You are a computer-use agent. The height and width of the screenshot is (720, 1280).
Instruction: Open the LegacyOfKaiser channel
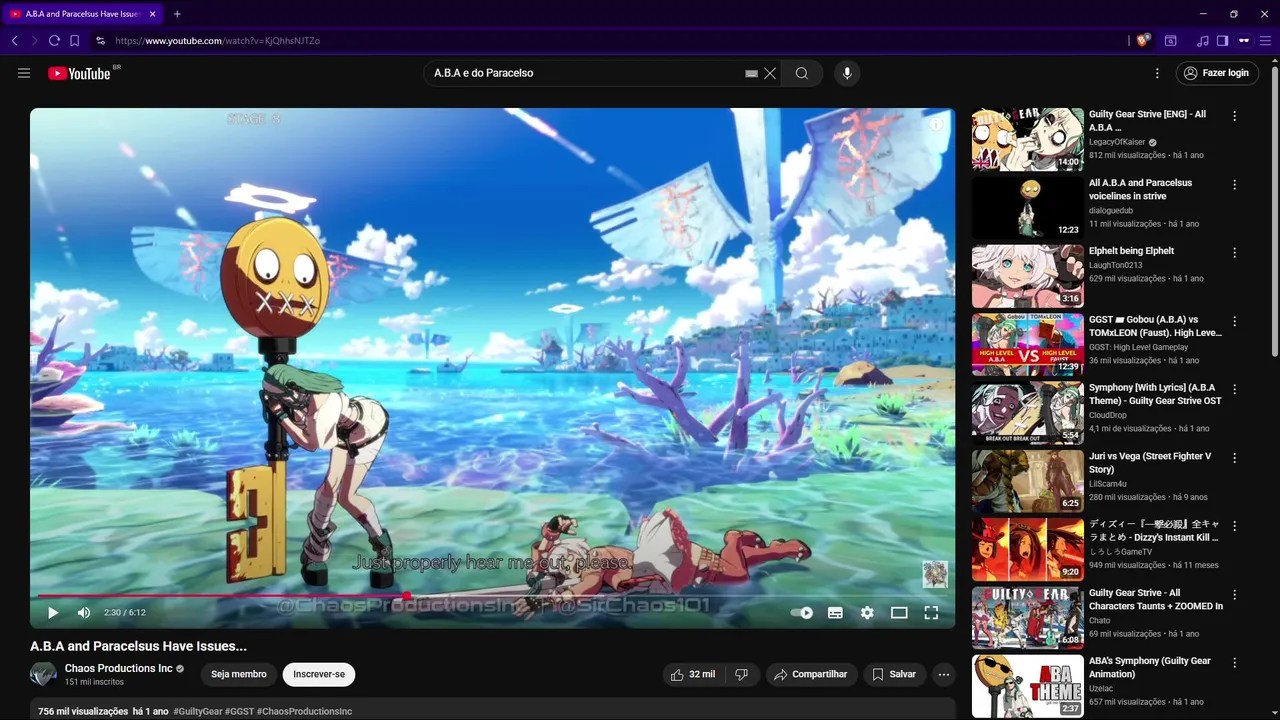click(x=1117, y=142)
